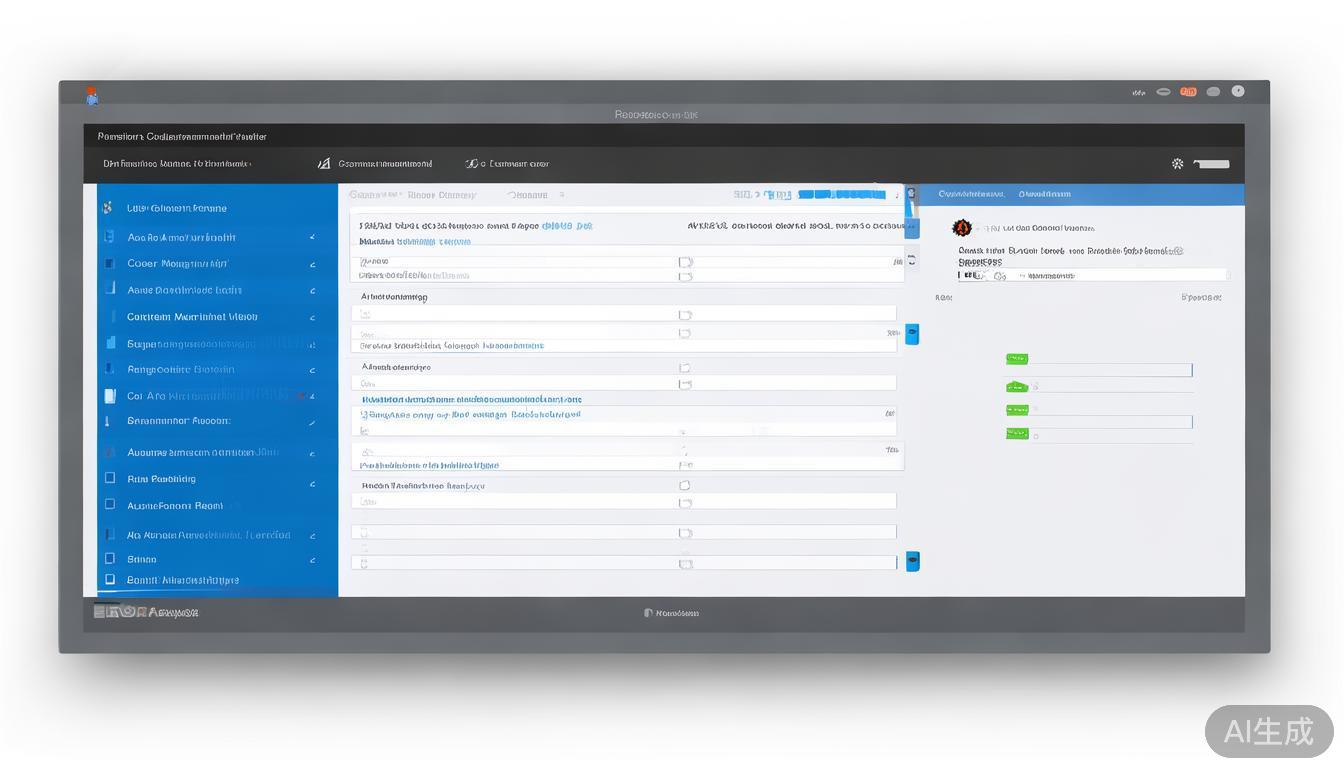
Task: Tick the checkbox in the last sidebar row
Action: (110, 580)
